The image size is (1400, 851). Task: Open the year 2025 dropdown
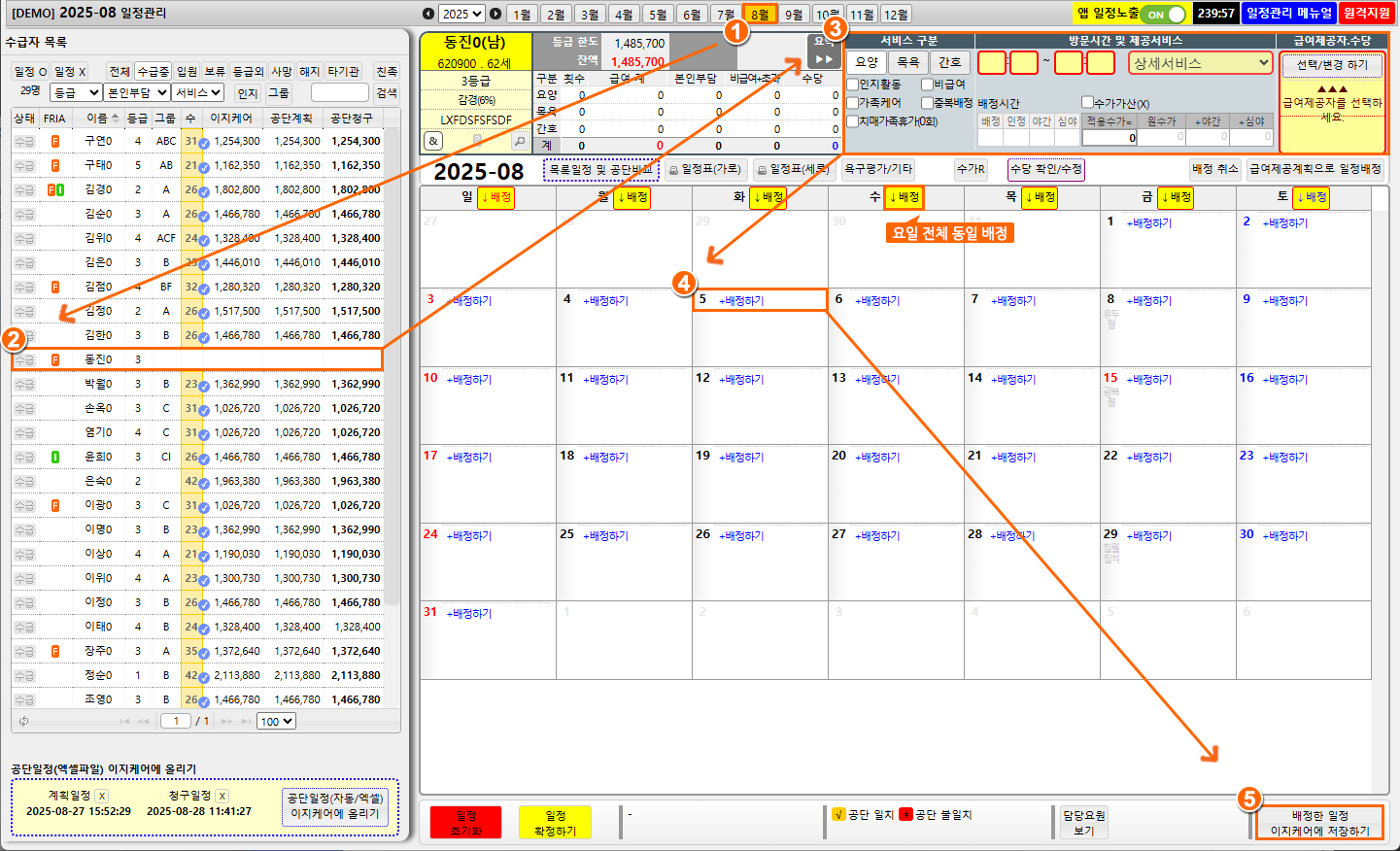(x=461, y=14)
